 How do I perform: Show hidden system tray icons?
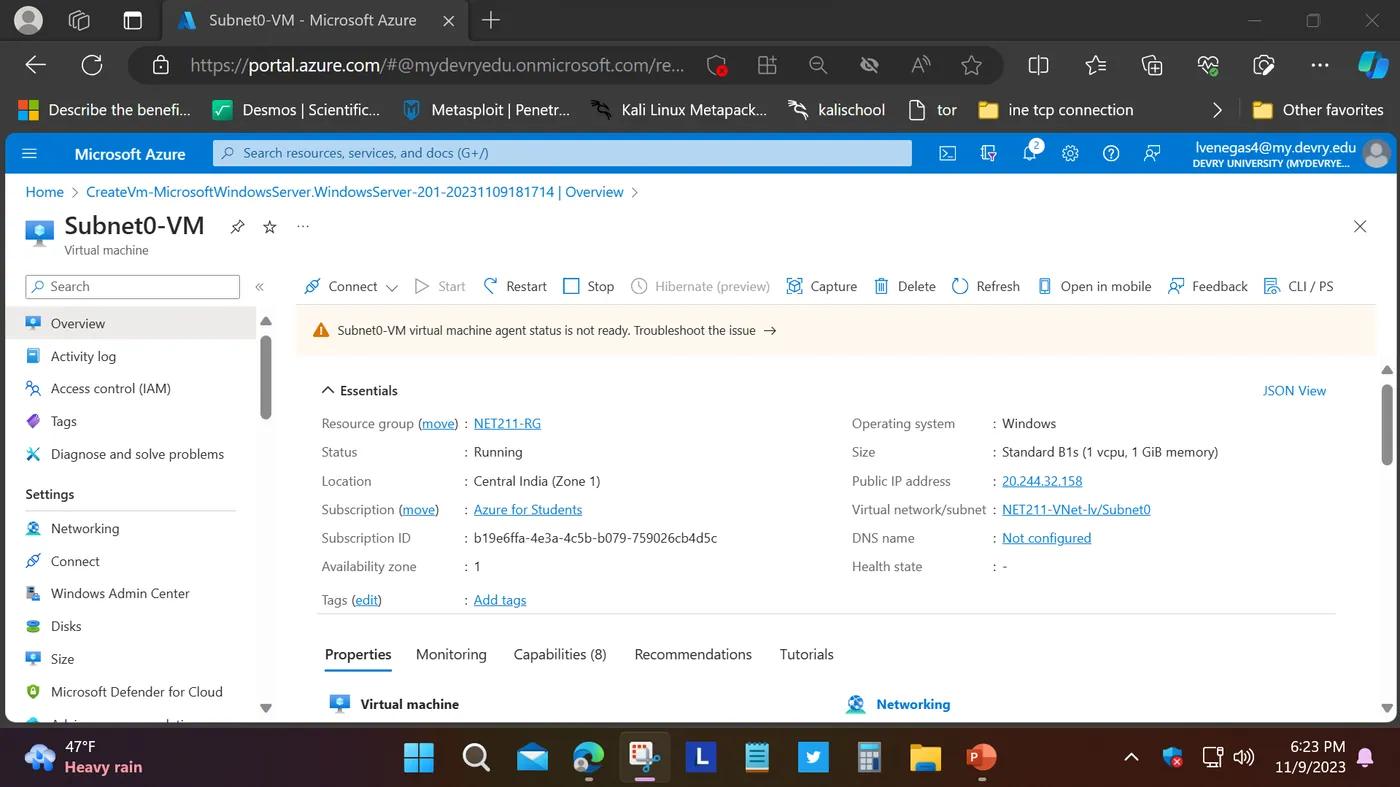click(1131, 757)
